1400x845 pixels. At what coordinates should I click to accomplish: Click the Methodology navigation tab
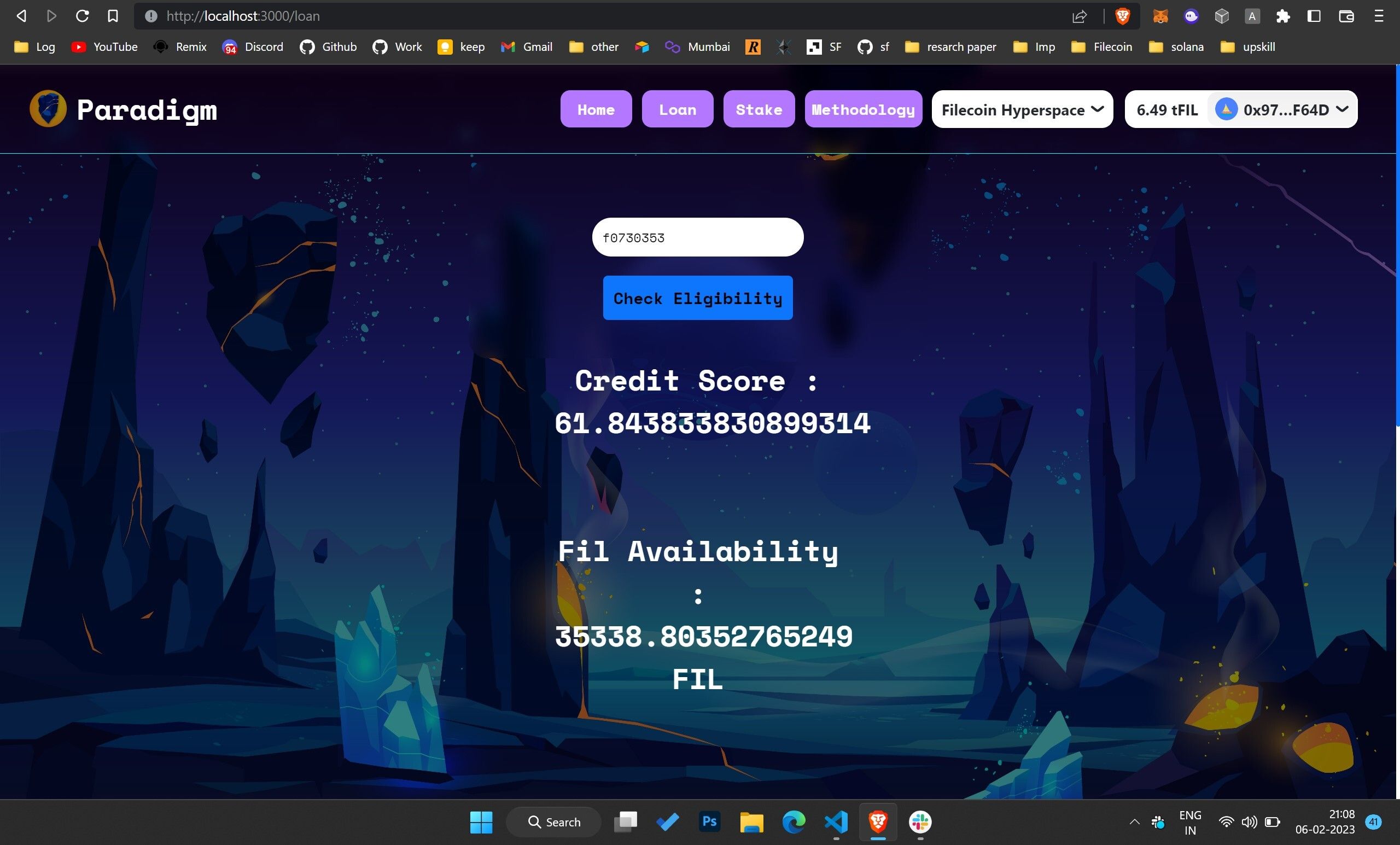862,109
